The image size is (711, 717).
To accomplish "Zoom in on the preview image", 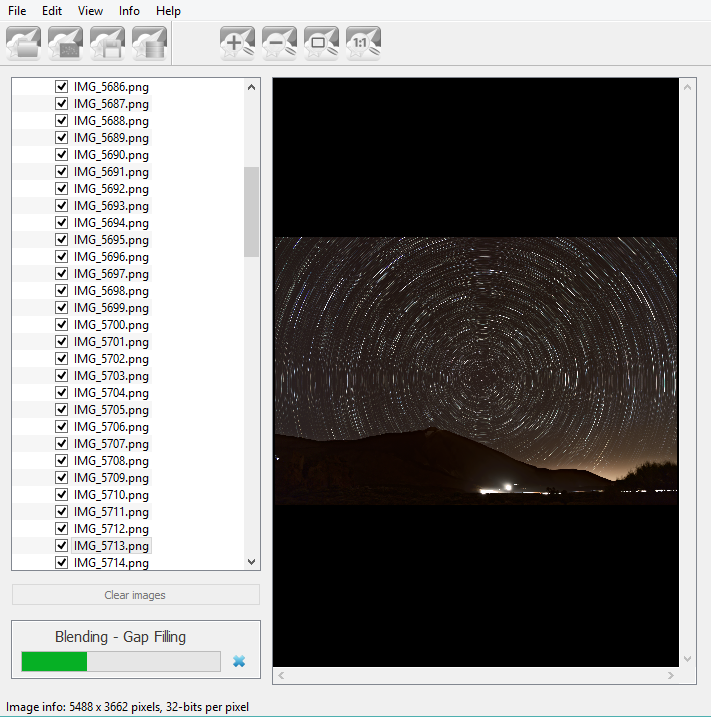I will (237, 43).
